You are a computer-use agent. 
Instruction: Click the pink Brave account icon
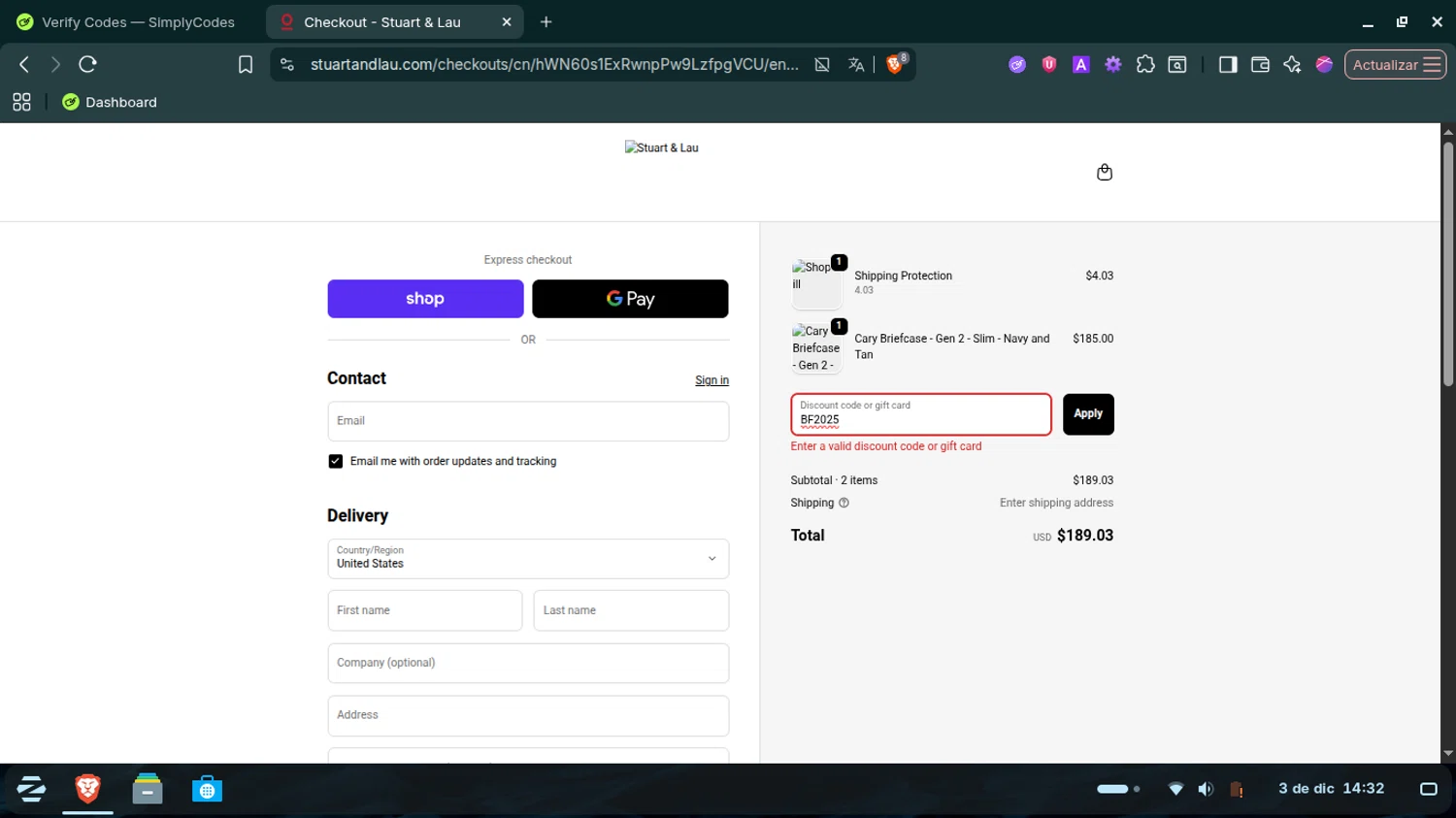click(1324, 64)
